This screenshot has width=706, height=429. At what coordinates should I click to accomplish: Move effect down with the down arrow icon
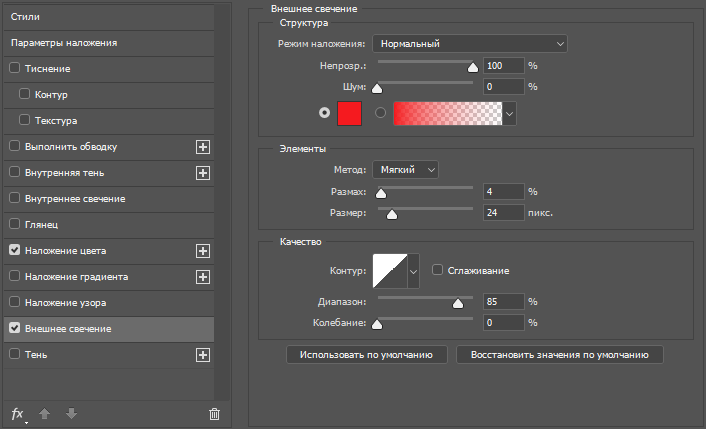tap(72, 414)
